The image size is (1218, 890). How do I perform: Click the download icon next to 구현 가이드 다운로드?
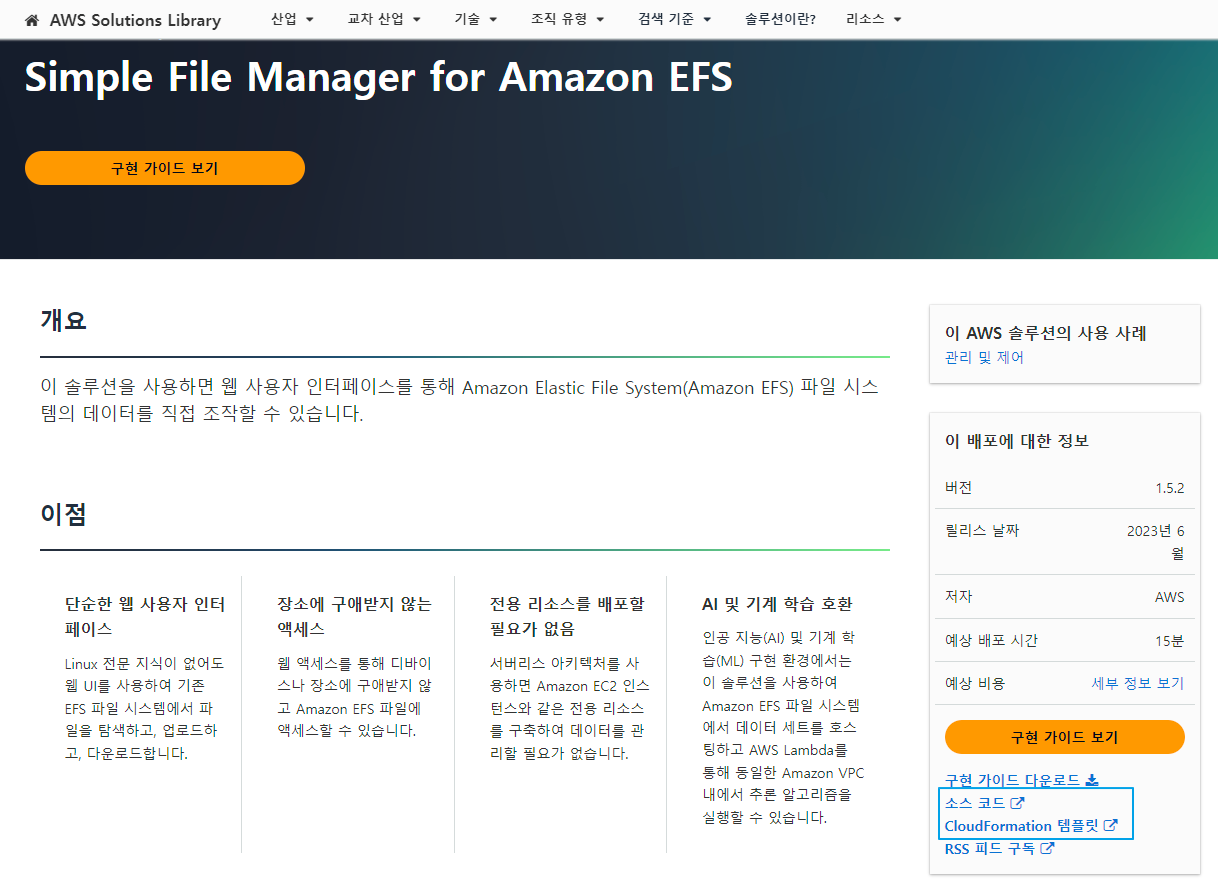click(x=1092, y=780)
